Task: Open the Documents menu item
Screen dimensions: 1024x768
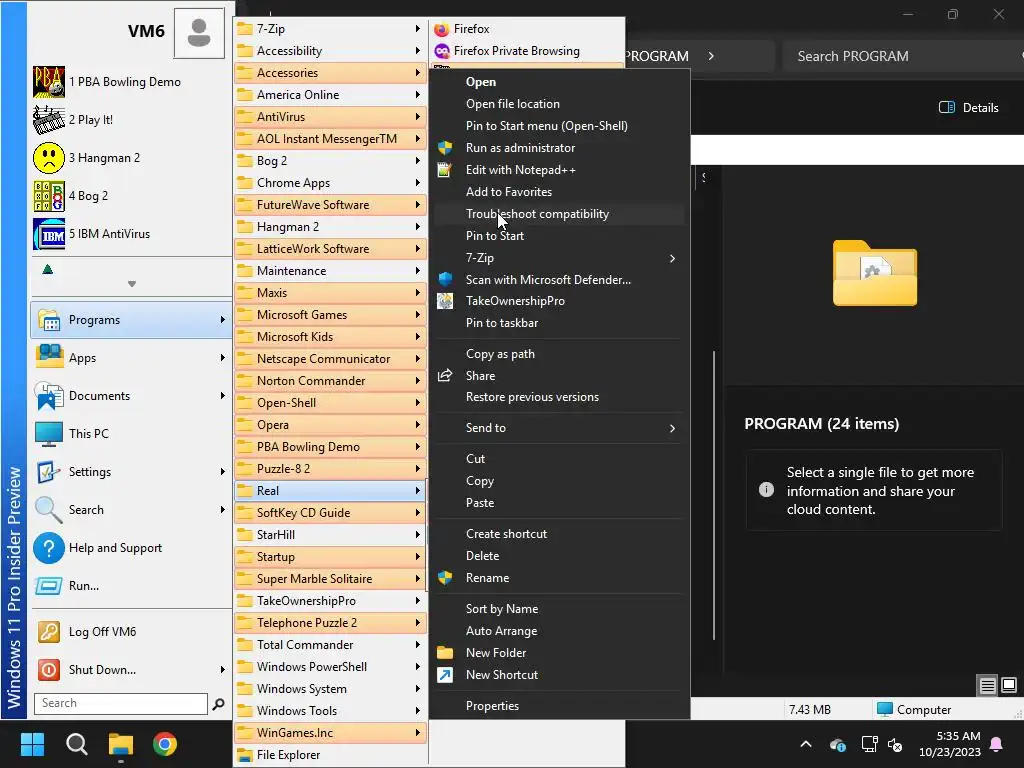Action: [131, 396]
